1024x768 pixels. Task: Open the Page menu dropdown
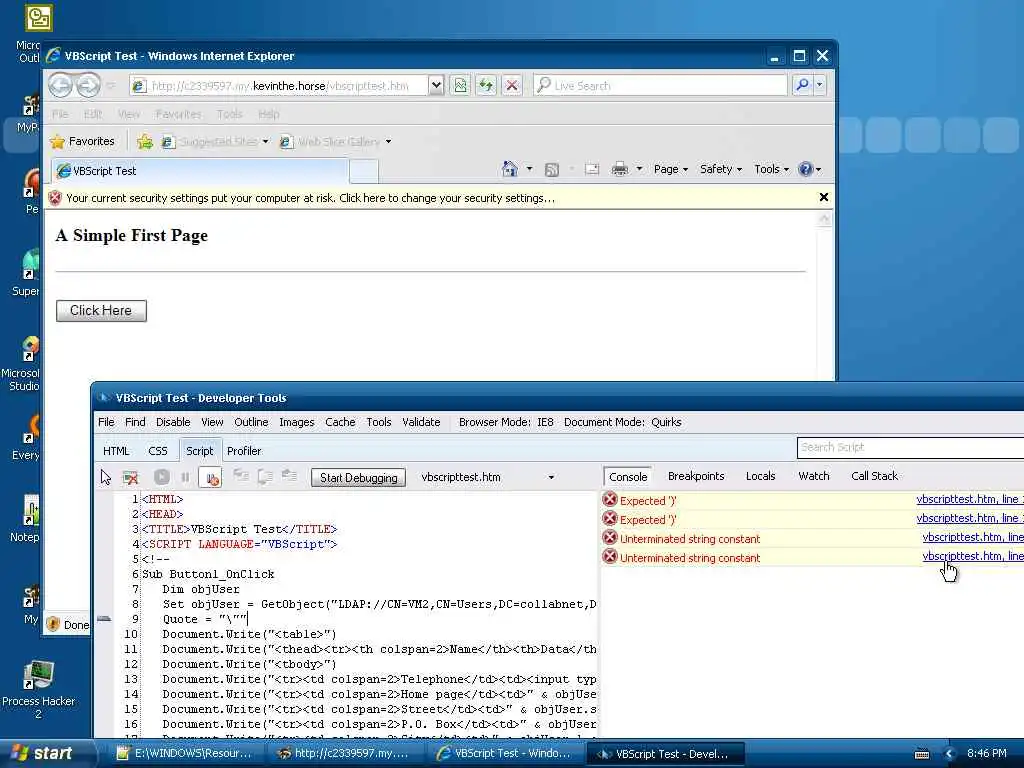pyautogui.click(x=671, y=169)
